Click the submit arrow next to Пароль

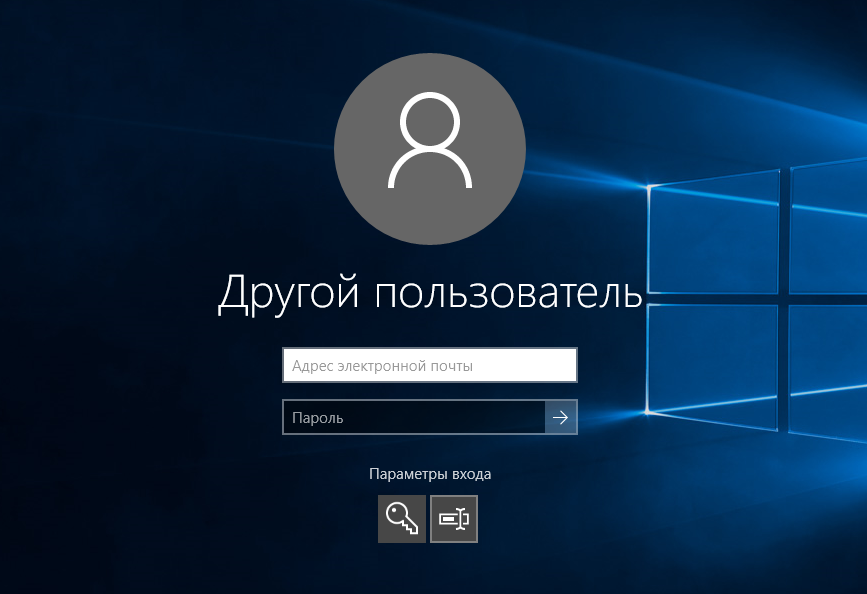(x=561, y=418)
